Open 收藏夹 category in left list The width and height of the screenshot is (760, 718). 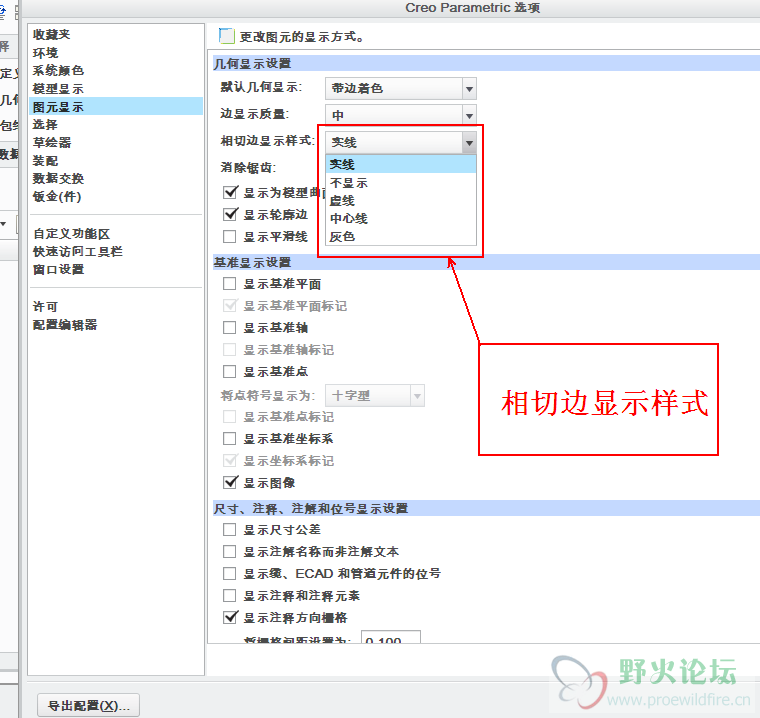click(x=51, y=34)
